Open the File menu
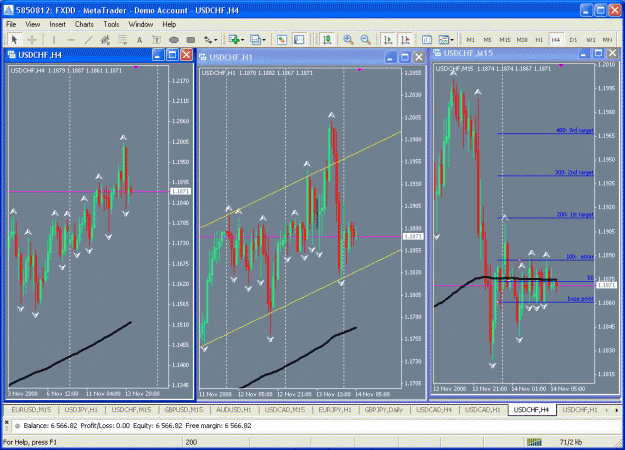The height and width of the screenshot is (450, 625). point(11,24)
